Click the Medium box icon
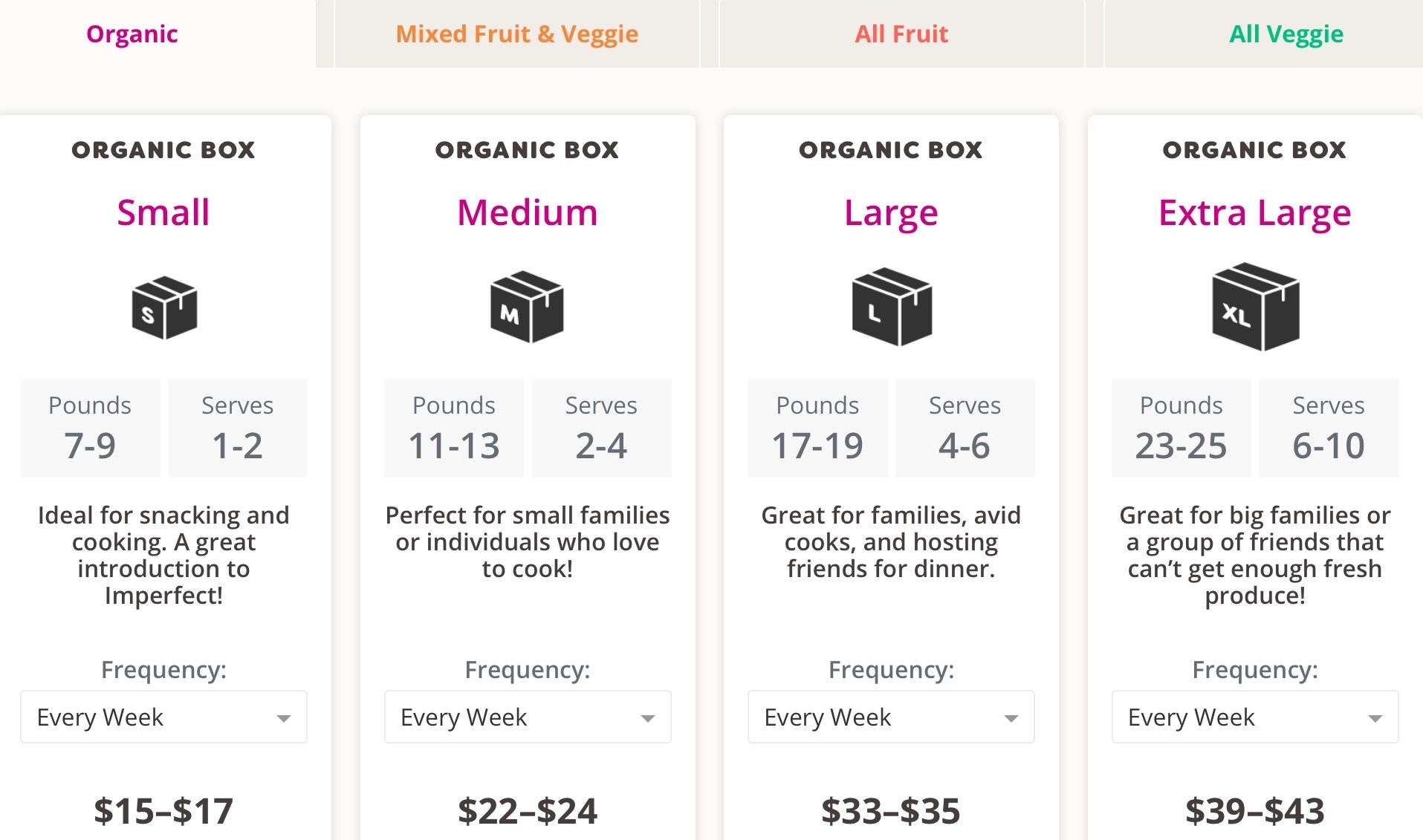This screenshot has height=840, width=1423. [527, 307]
